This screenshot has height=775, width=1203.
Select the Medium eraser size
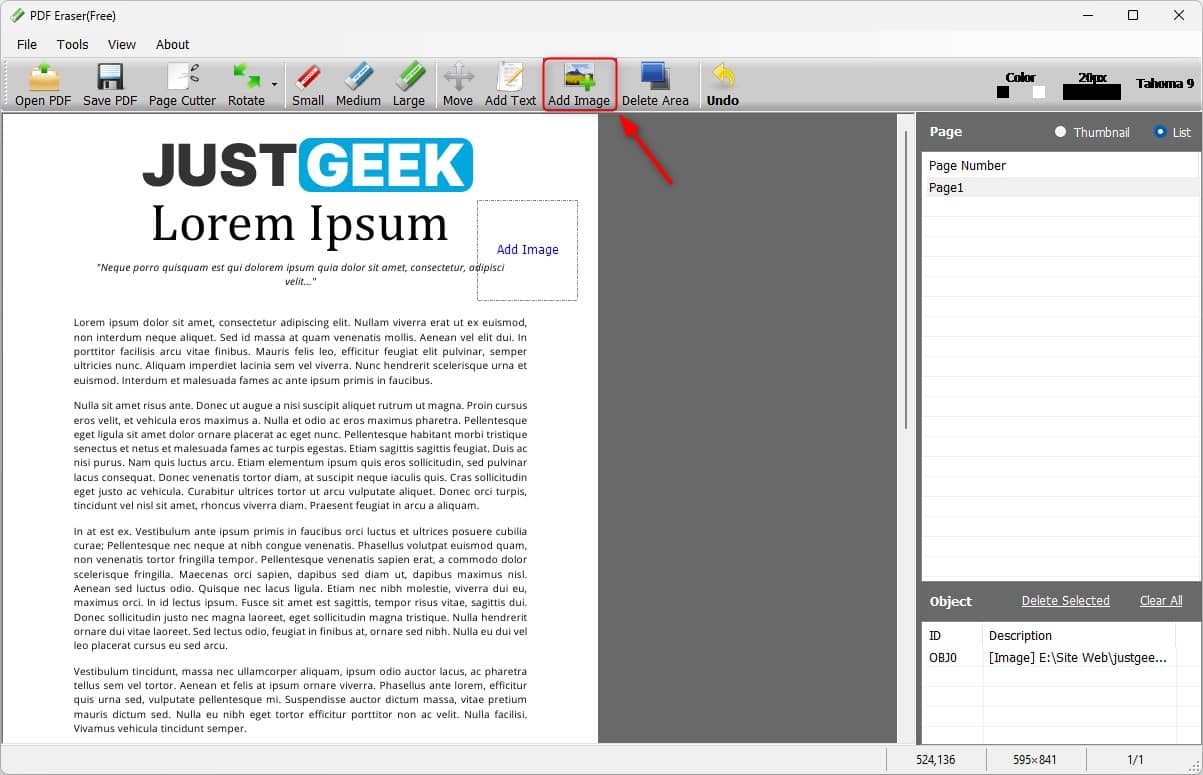357,85
